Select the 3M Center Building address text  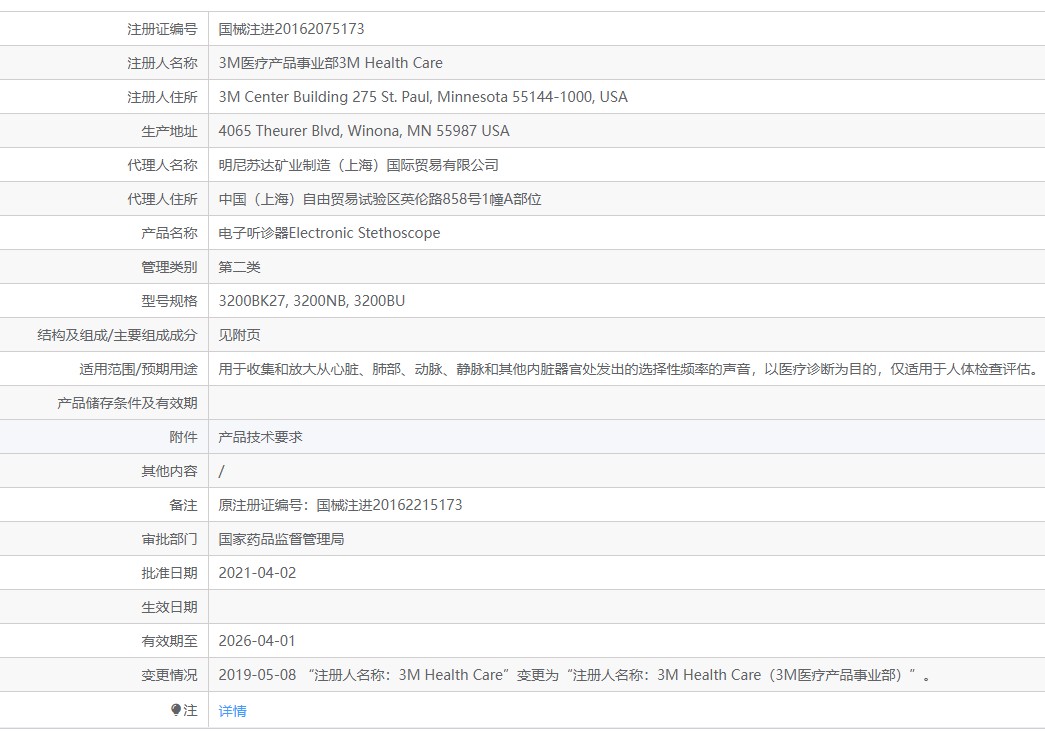423,97
